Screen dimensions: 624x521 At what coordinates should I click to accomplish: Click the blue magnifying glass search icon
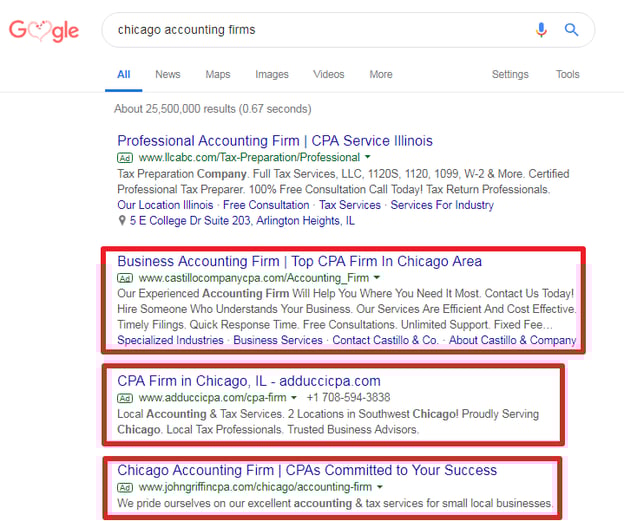click(x=572, y=30)
